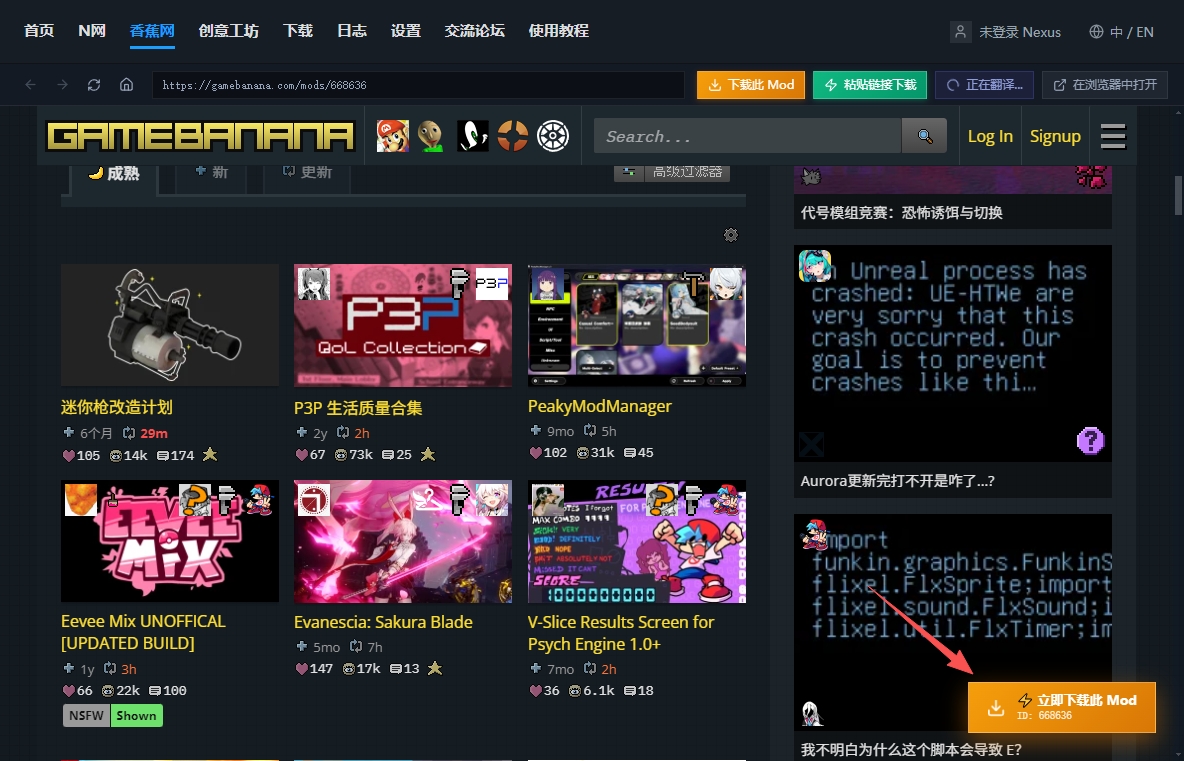Open the 使用教程 tab
This screenshot has height=761, width=1184.
[559, 31]
